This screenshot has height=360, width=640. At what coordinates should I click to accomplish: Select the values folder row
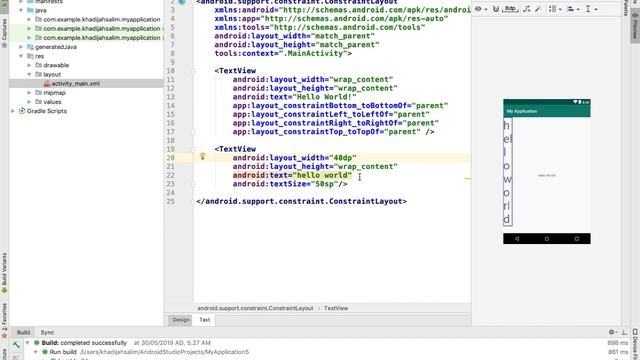tap(86, 102)
